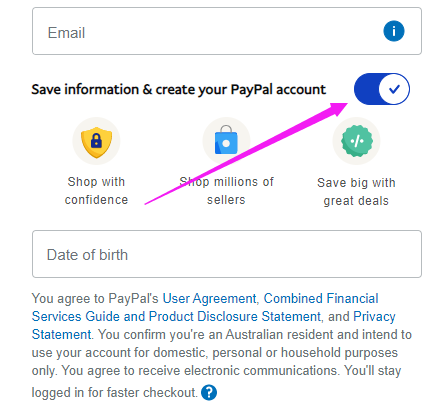Click 'Save information & create your PayPal account' heading

[x=178, y=89]
